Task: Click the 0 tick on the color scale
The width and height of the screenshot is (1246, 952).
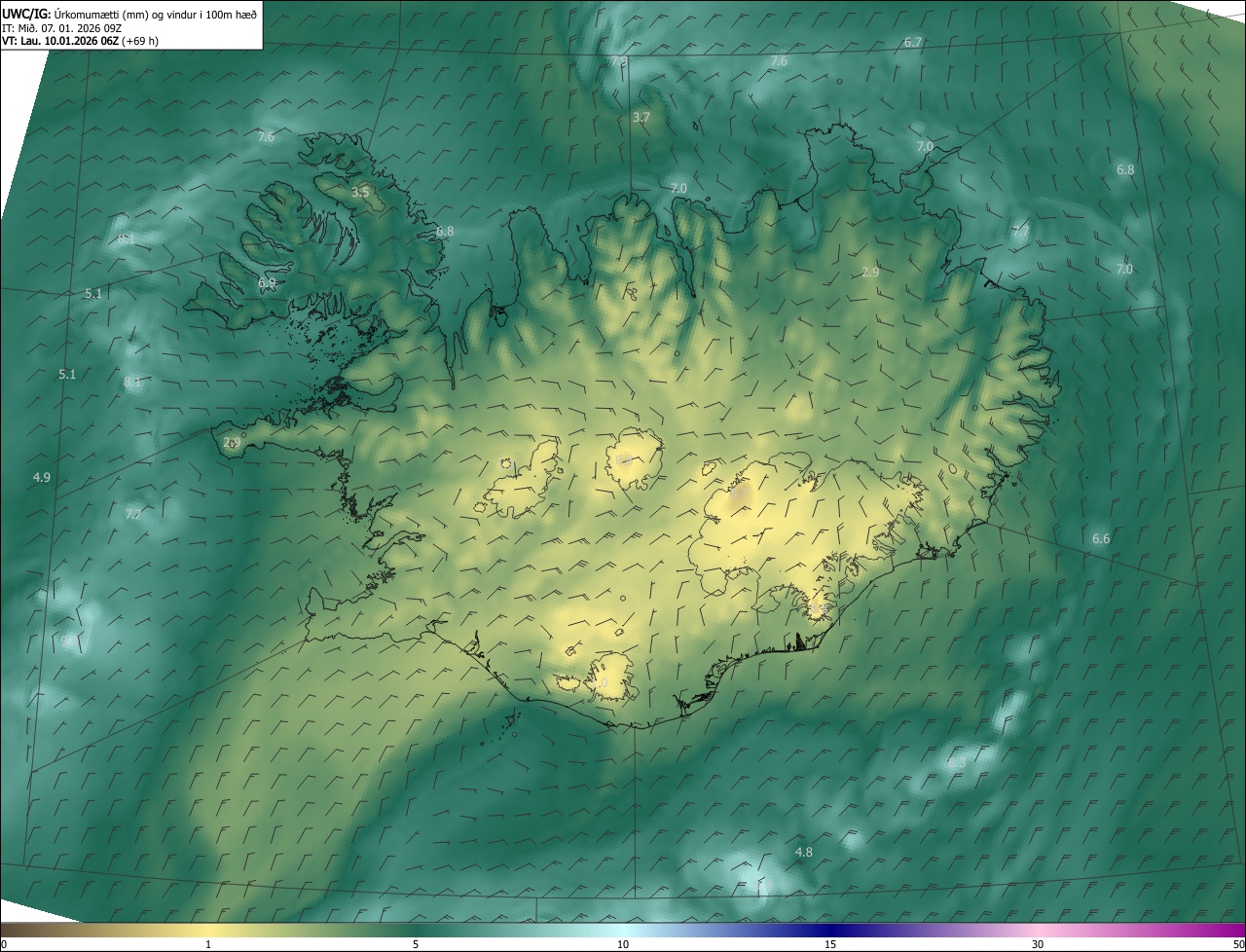Action: pos(4,944)
